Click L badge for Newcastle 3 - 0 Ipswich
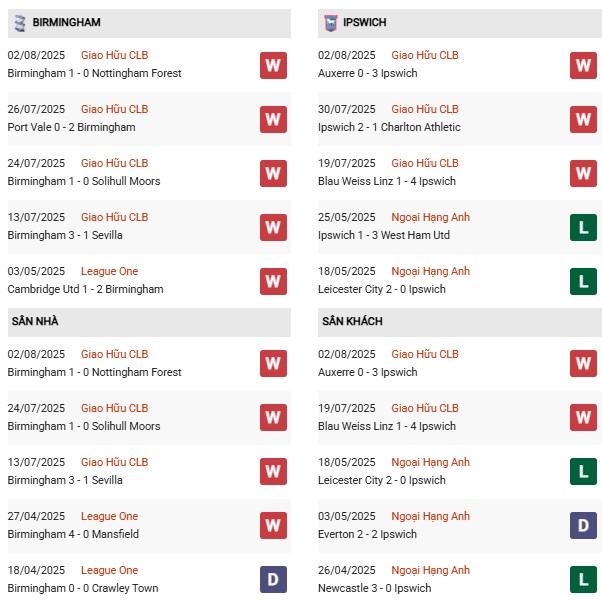The height and width of the screenshot is (601, 602). pos(583,580)
